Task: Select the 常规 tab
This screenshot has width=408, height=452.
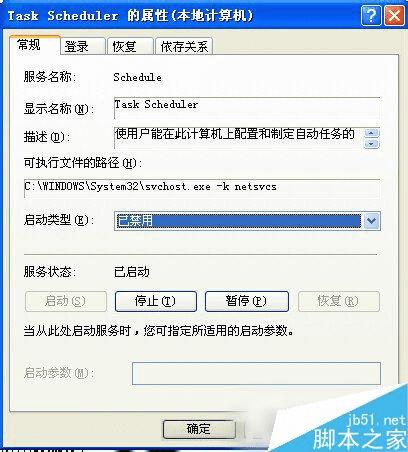Action: point(35,44)
